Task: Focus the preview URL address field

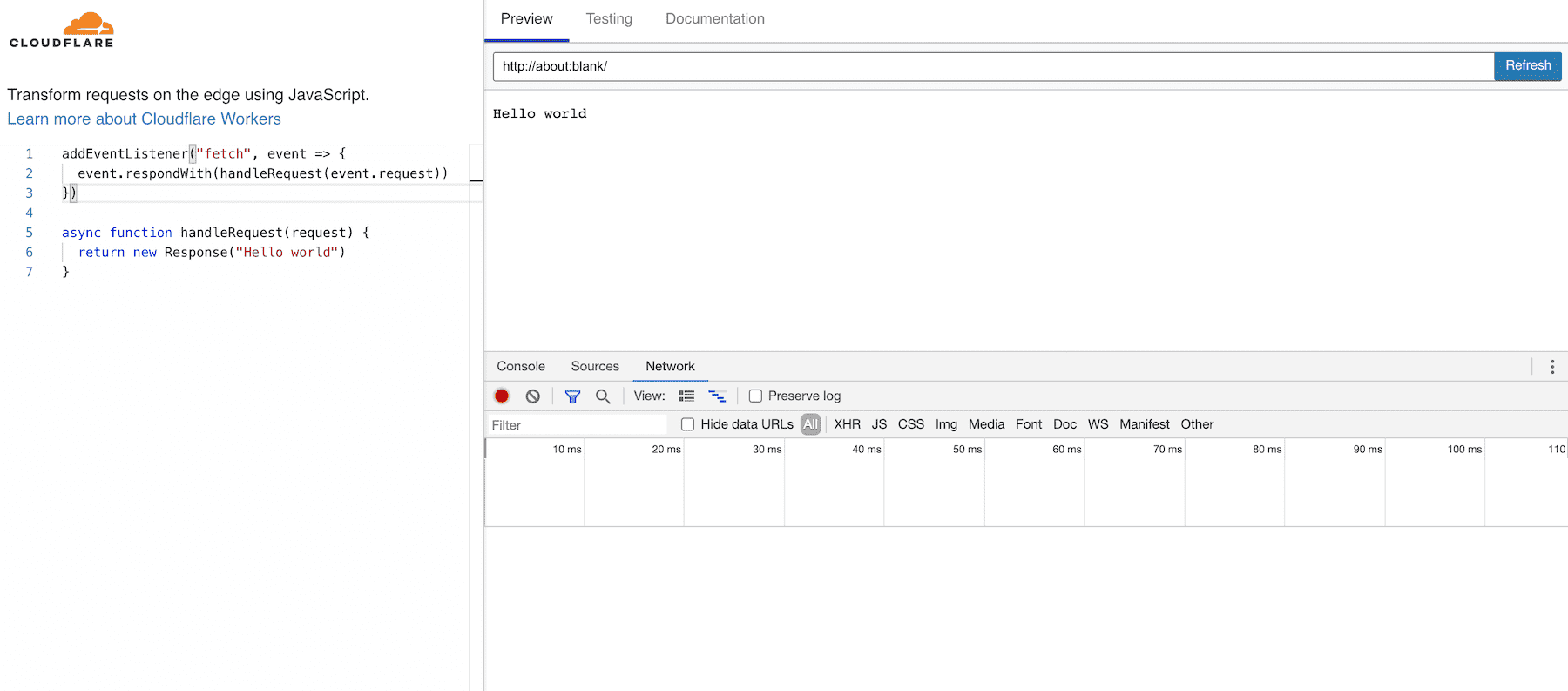Action: (993, 66)
